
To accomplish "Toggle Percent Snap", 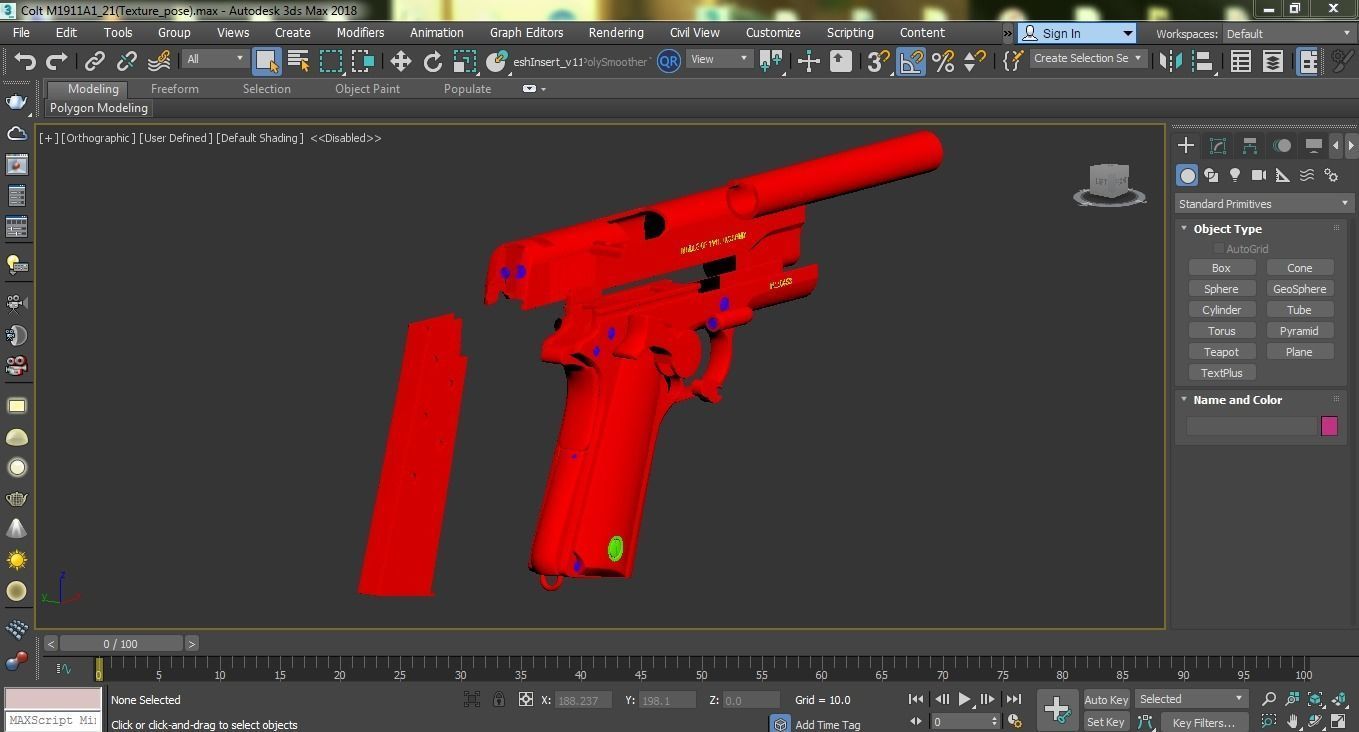I will [943, 61].
